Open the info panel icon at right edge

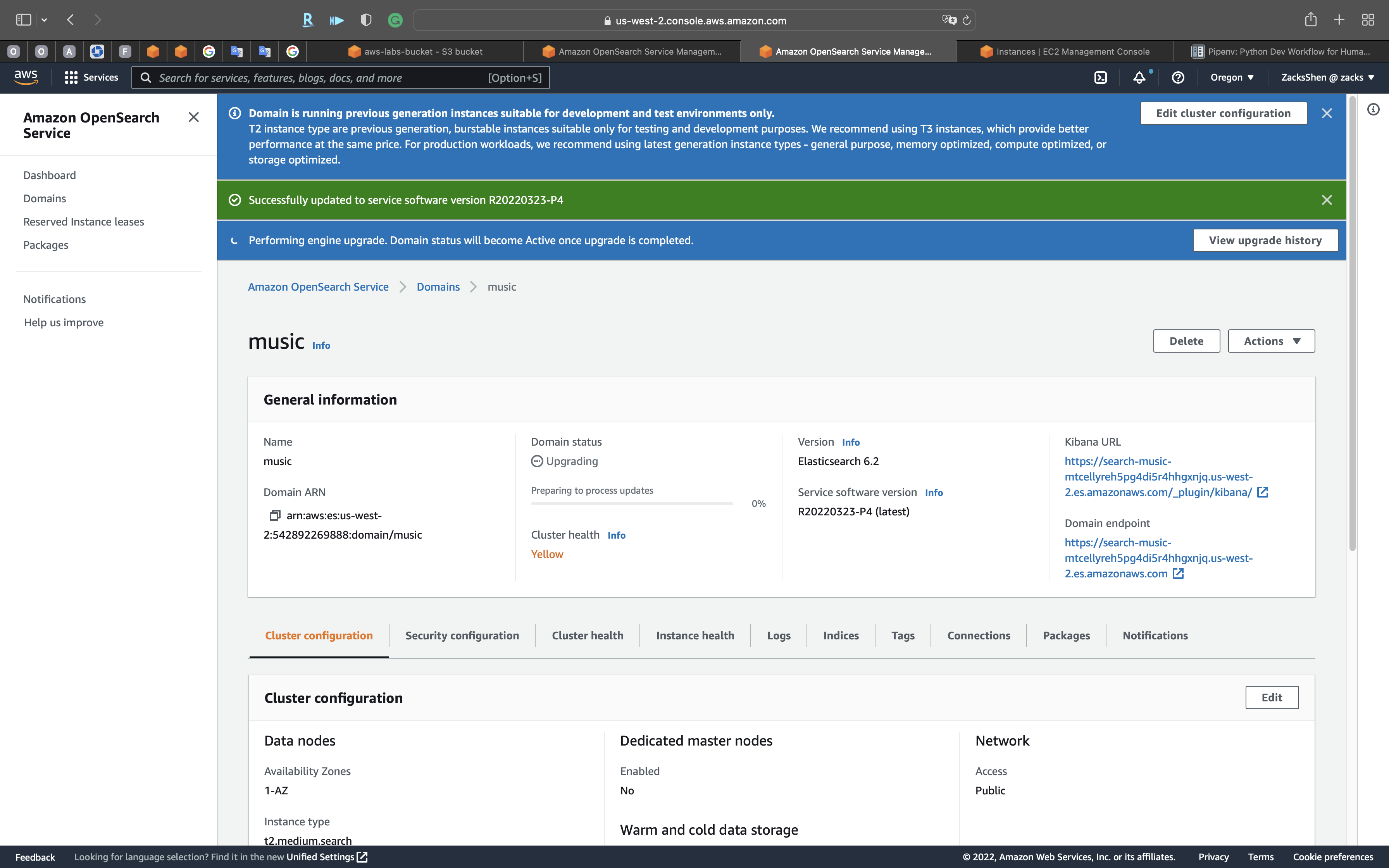point(1373,109)
